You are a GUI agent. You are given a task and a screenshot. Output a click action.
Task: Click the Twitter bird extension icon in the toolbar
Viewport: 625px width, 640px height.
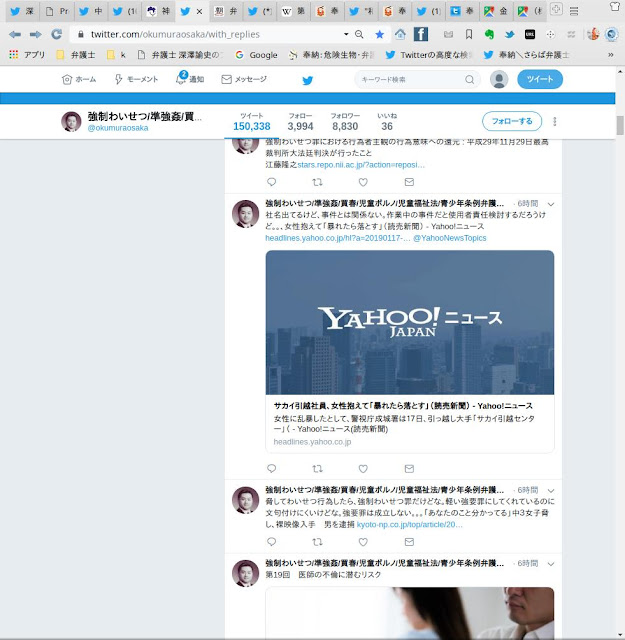click(x=509, y=35)
